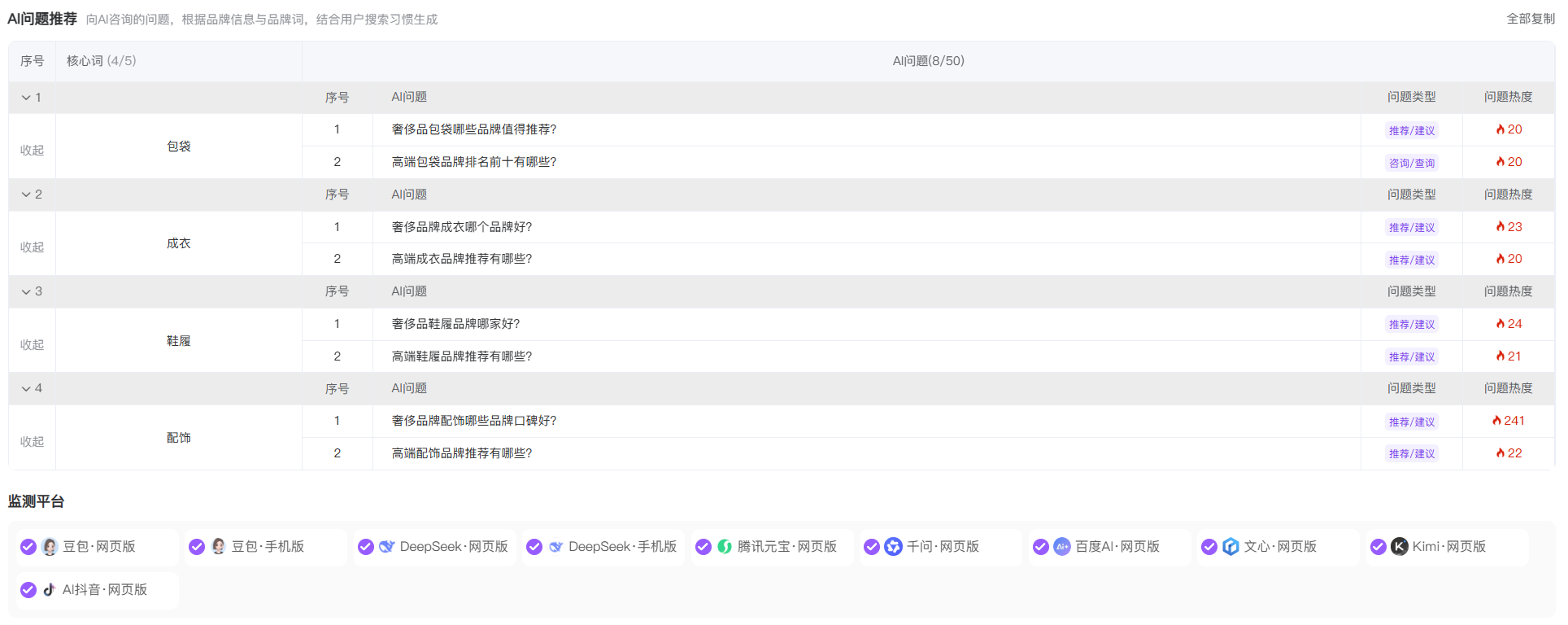Image resolution: width=1568 pixels, height=625 pixels.
Task: Click the flame heat value 241
Action: click(x=1509, y=421)
